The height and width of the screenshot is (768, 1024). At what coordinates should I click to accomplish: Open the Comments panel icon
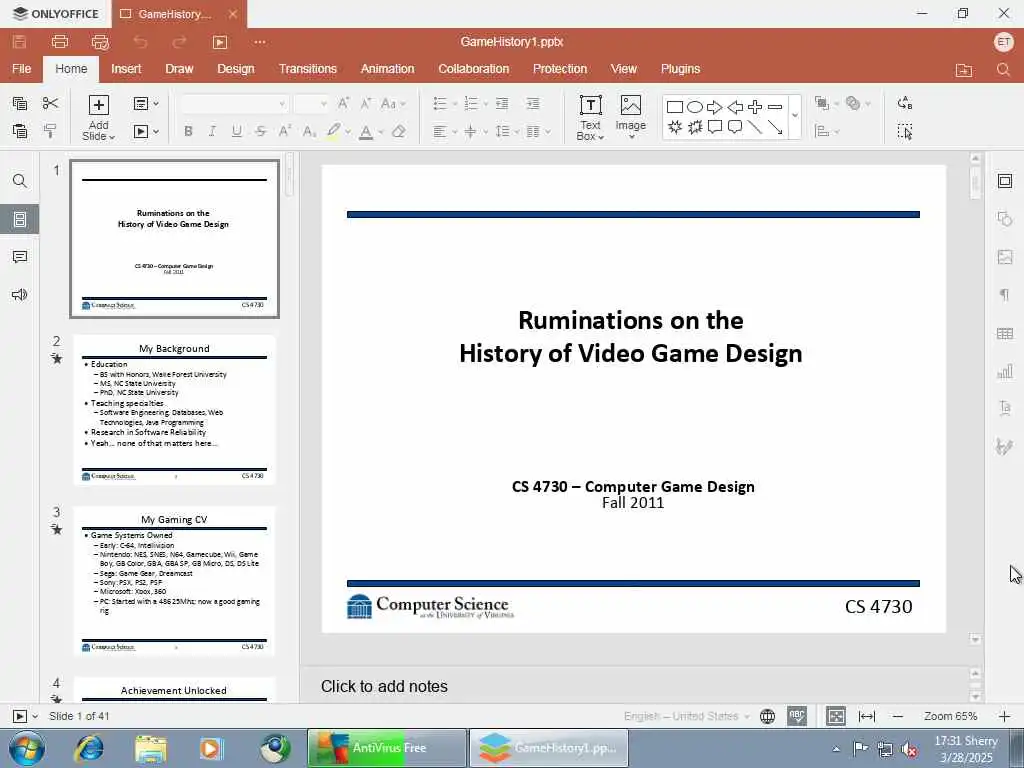click(x=20, y=257)
